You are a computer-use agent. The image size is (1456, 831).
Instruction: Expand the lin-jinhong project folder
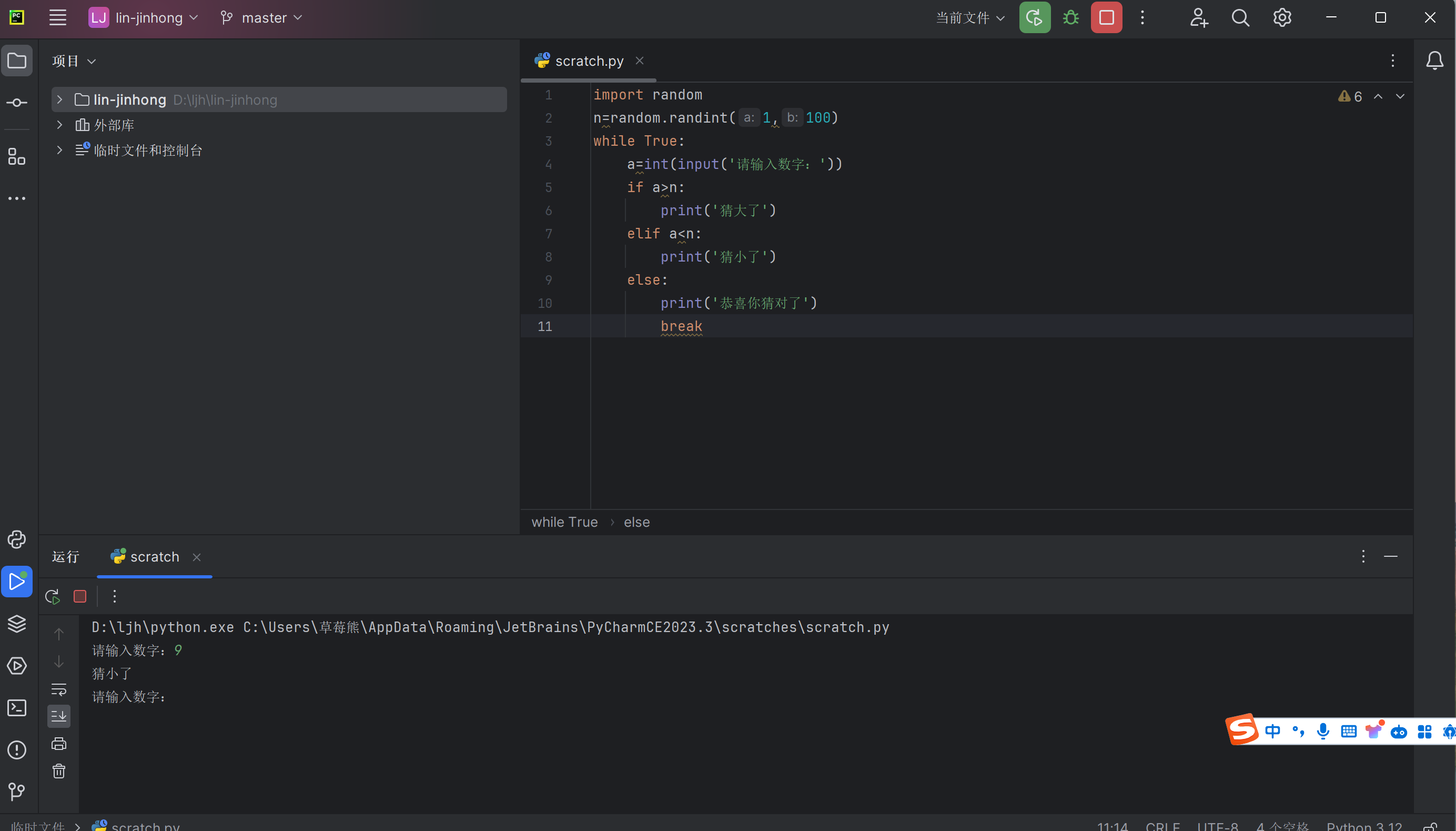coord(59,99)
